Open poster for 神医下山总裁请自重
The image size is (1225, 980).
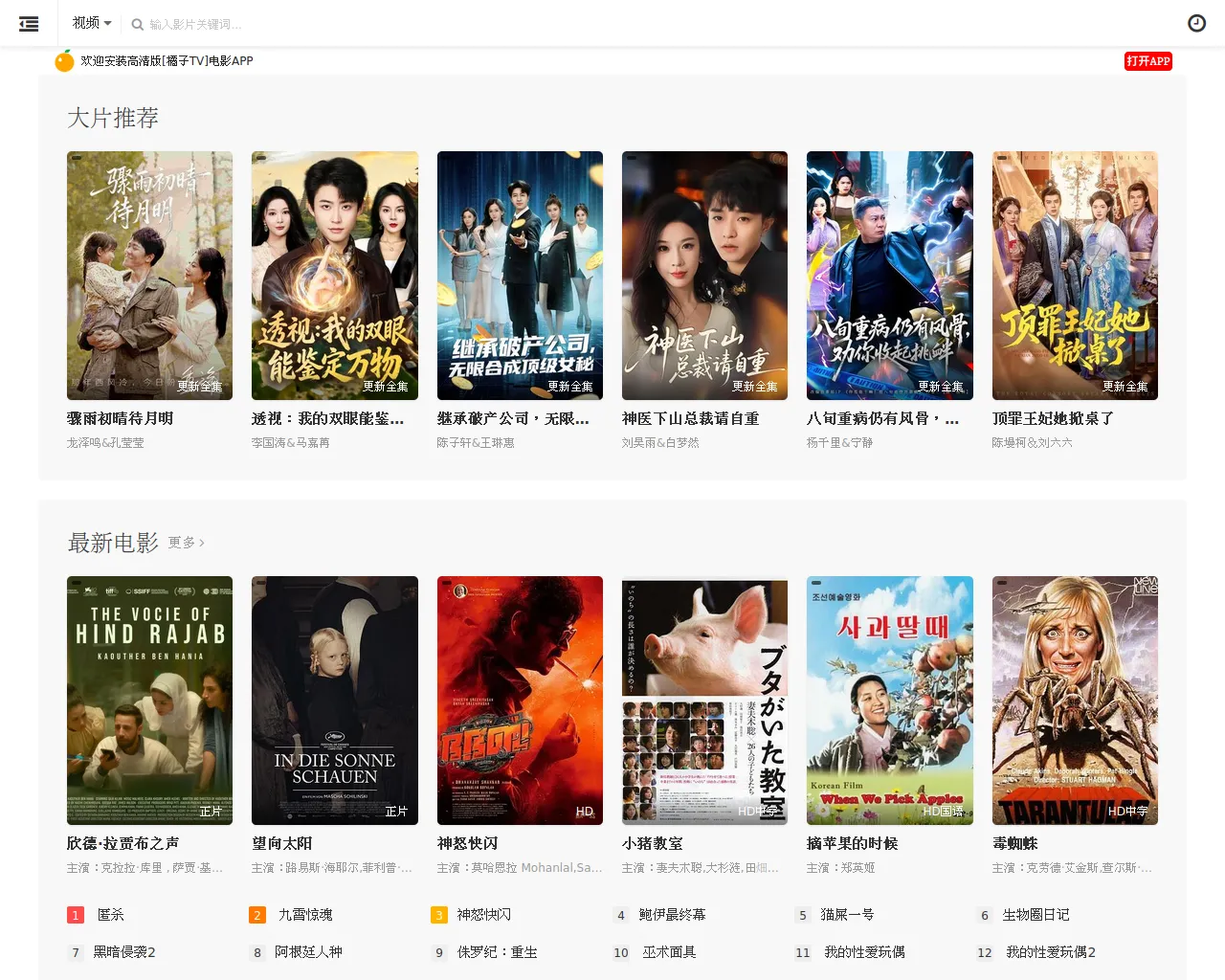(704, 276)
